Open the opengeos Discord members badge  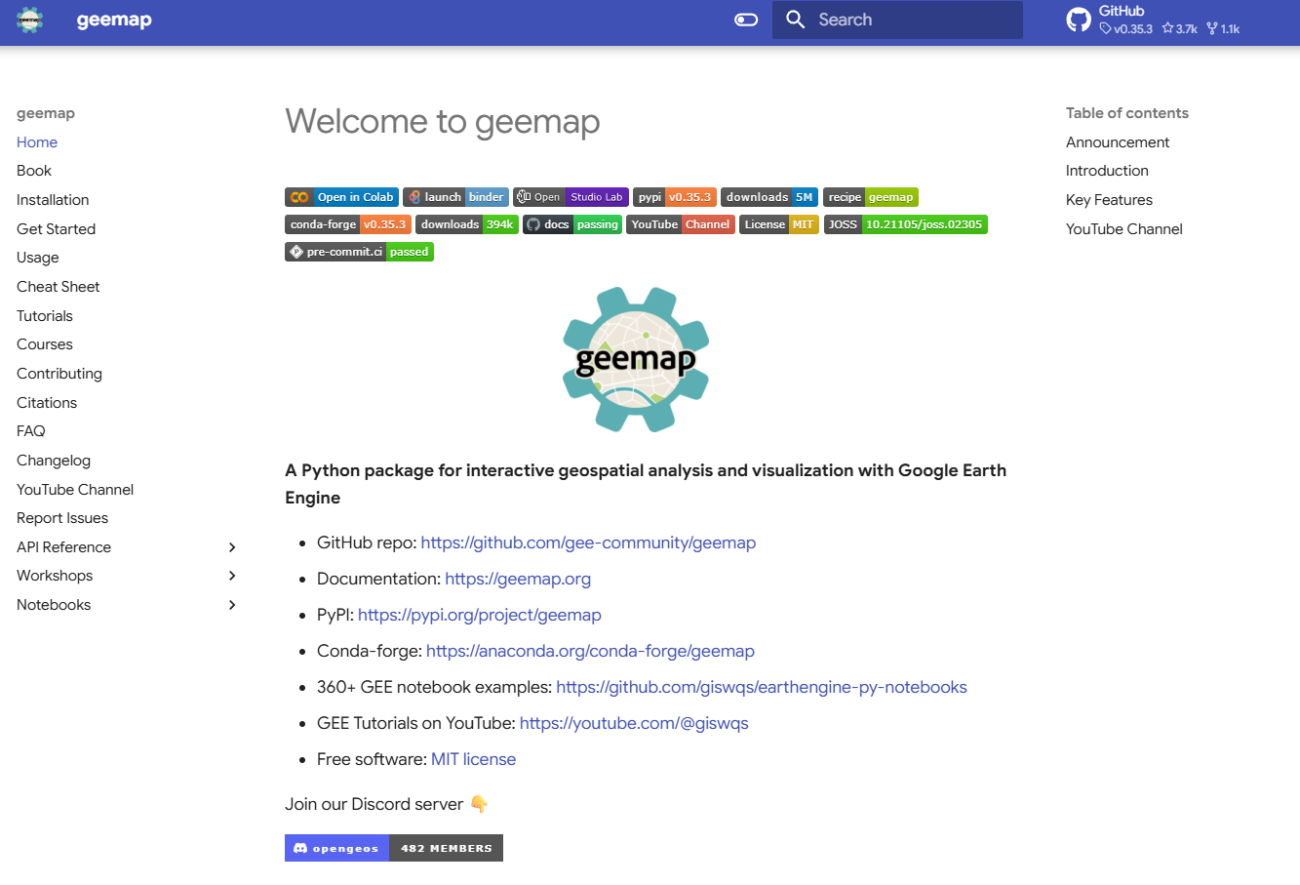pos(394,848)
